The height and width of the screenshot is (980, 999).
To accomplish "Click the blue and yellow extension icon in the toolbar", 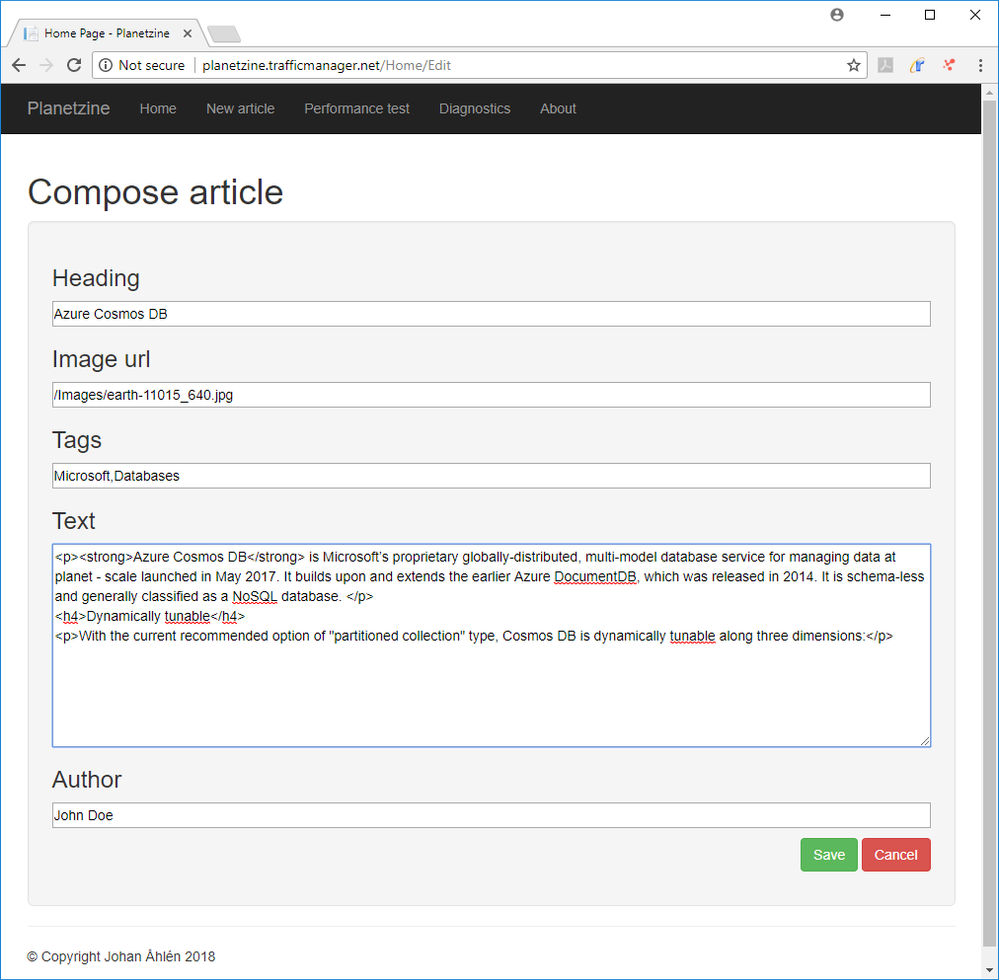I will [917, 65].
